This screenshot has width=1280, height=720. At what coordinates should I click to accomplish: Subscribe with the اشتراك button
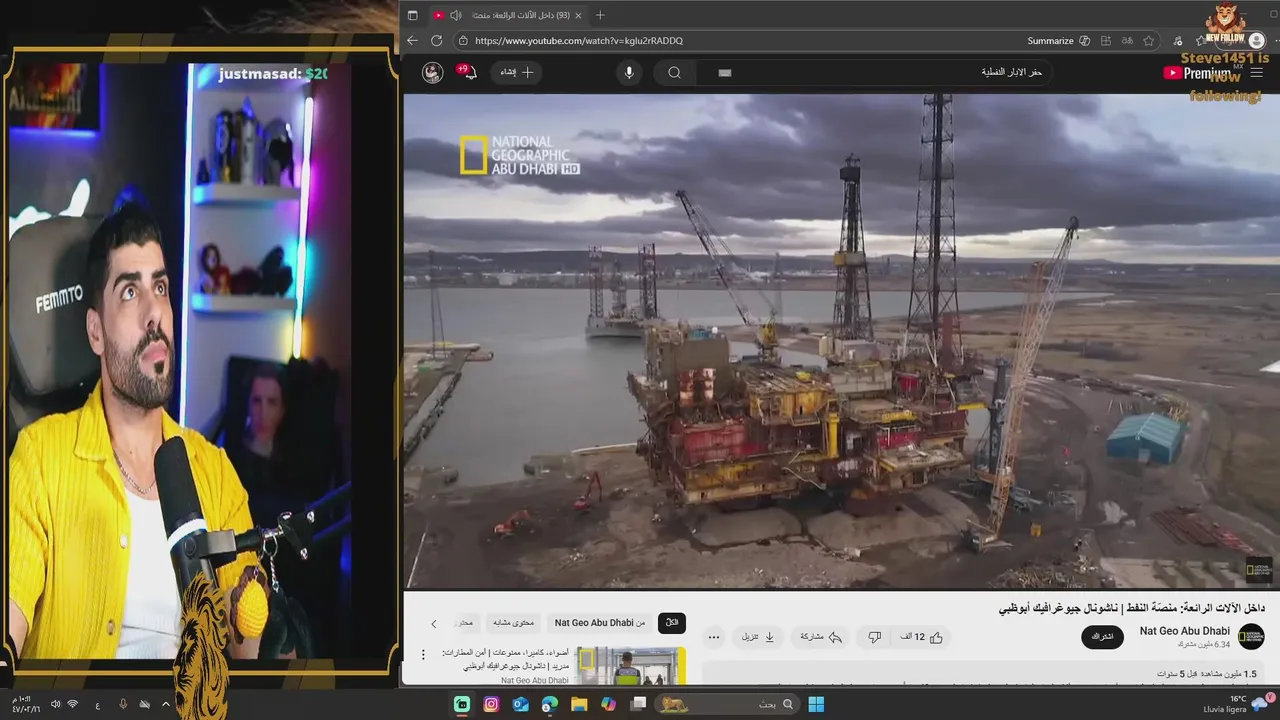coord(1102,637)
